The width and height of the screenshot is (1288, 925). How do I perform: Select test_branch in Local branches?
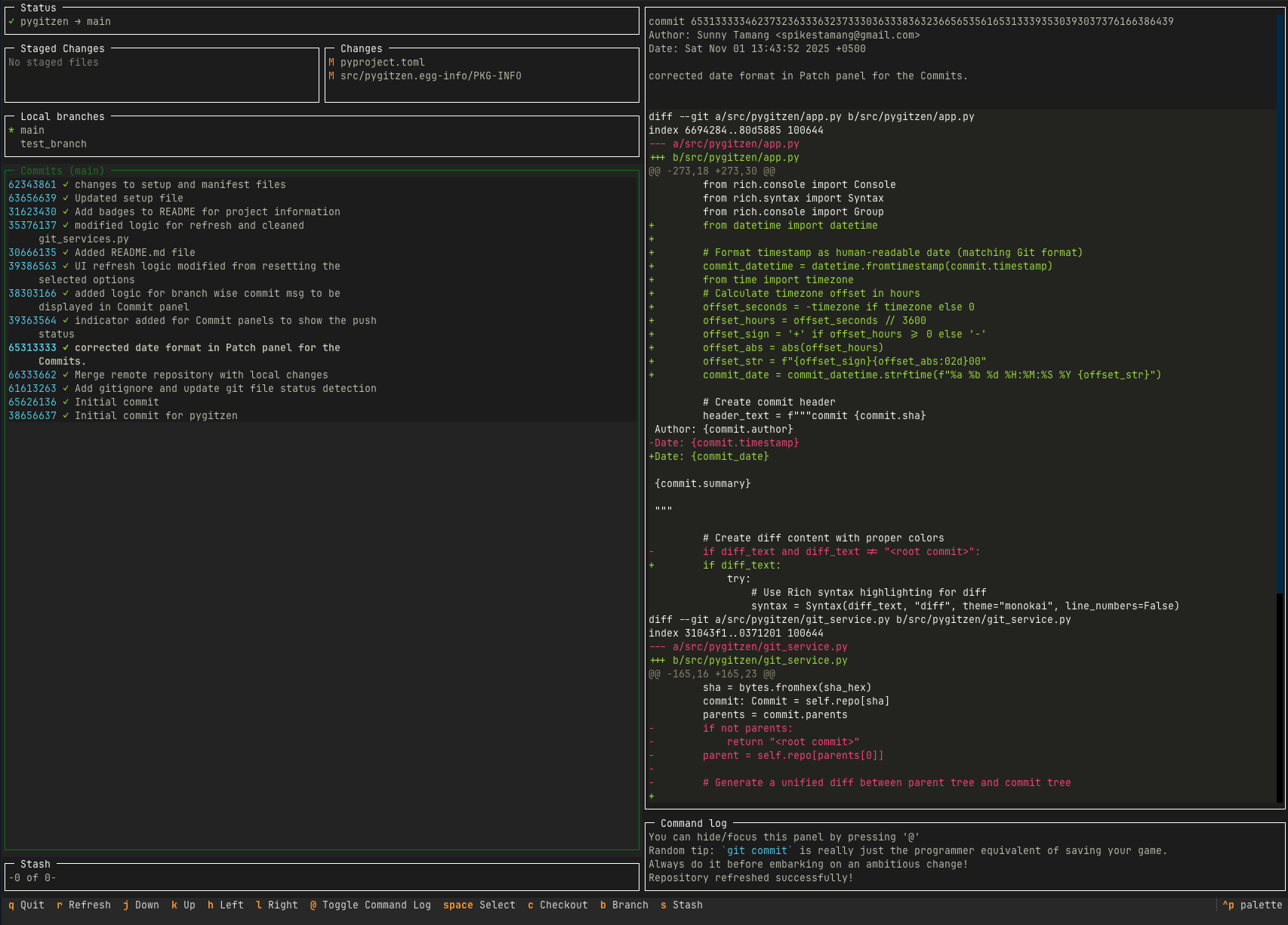(x=53, y=143)
